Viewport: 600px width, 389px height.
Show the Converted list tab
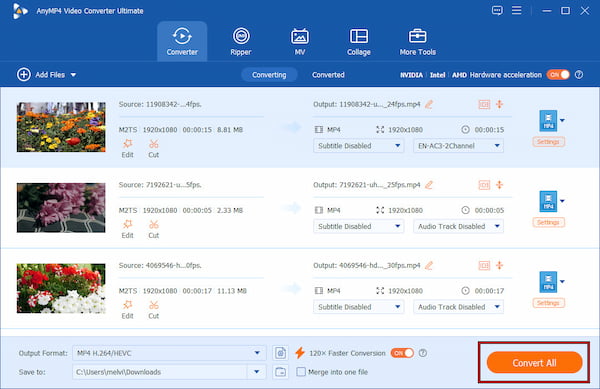pyautogui.click(x=328, y=75)
